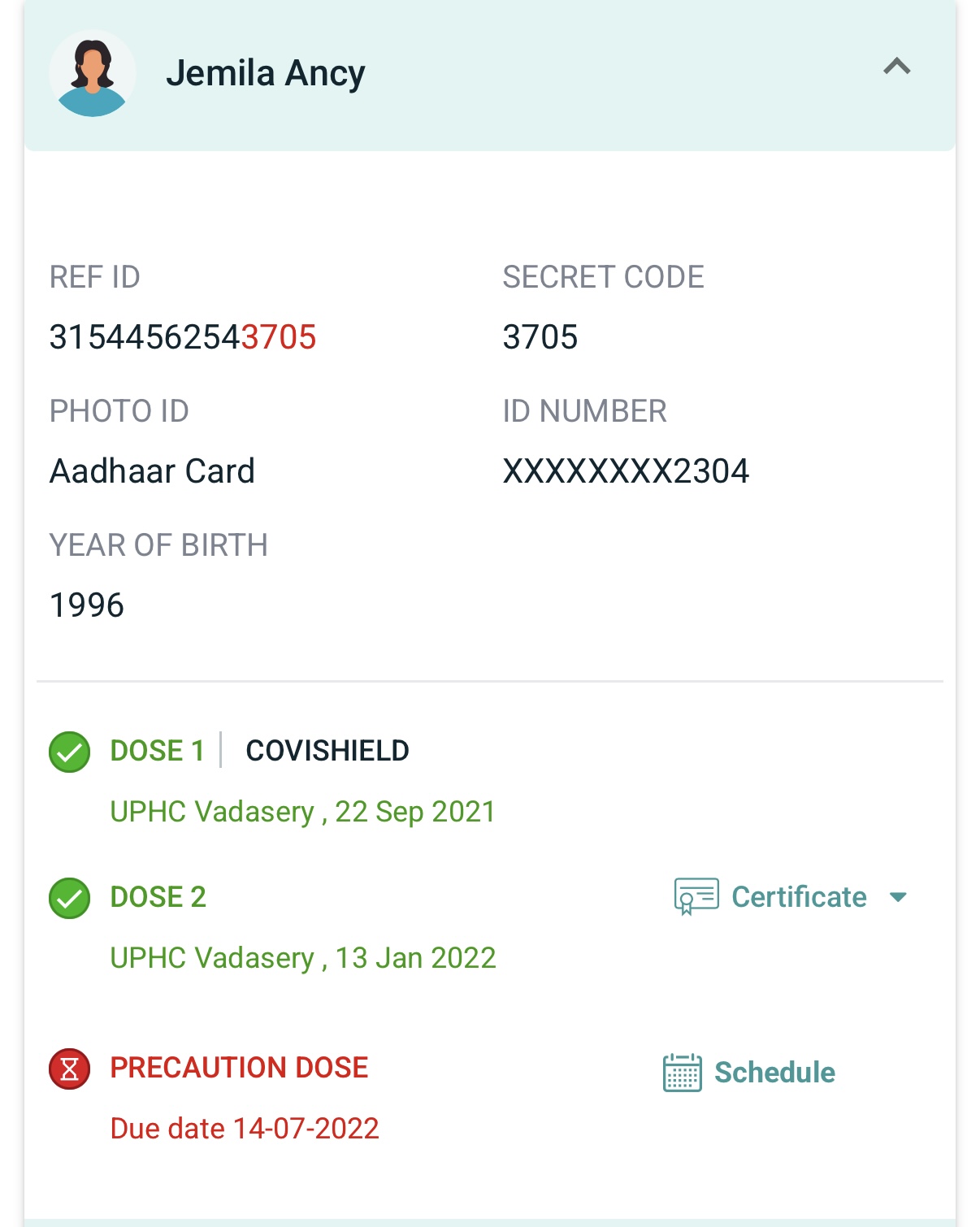Click the Certificate link text
The width and height of the screenshot is (980, 1227).
(x=799, y=897)
